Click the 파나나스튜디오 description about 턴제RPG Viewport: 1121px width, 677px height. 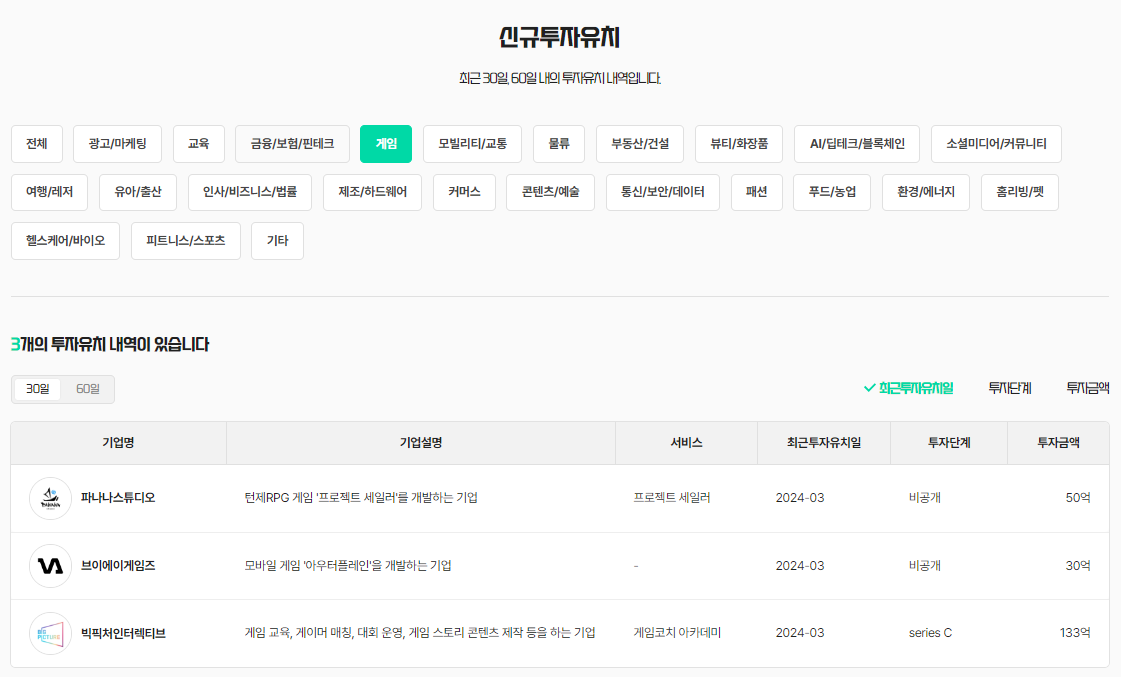(361, 498)
